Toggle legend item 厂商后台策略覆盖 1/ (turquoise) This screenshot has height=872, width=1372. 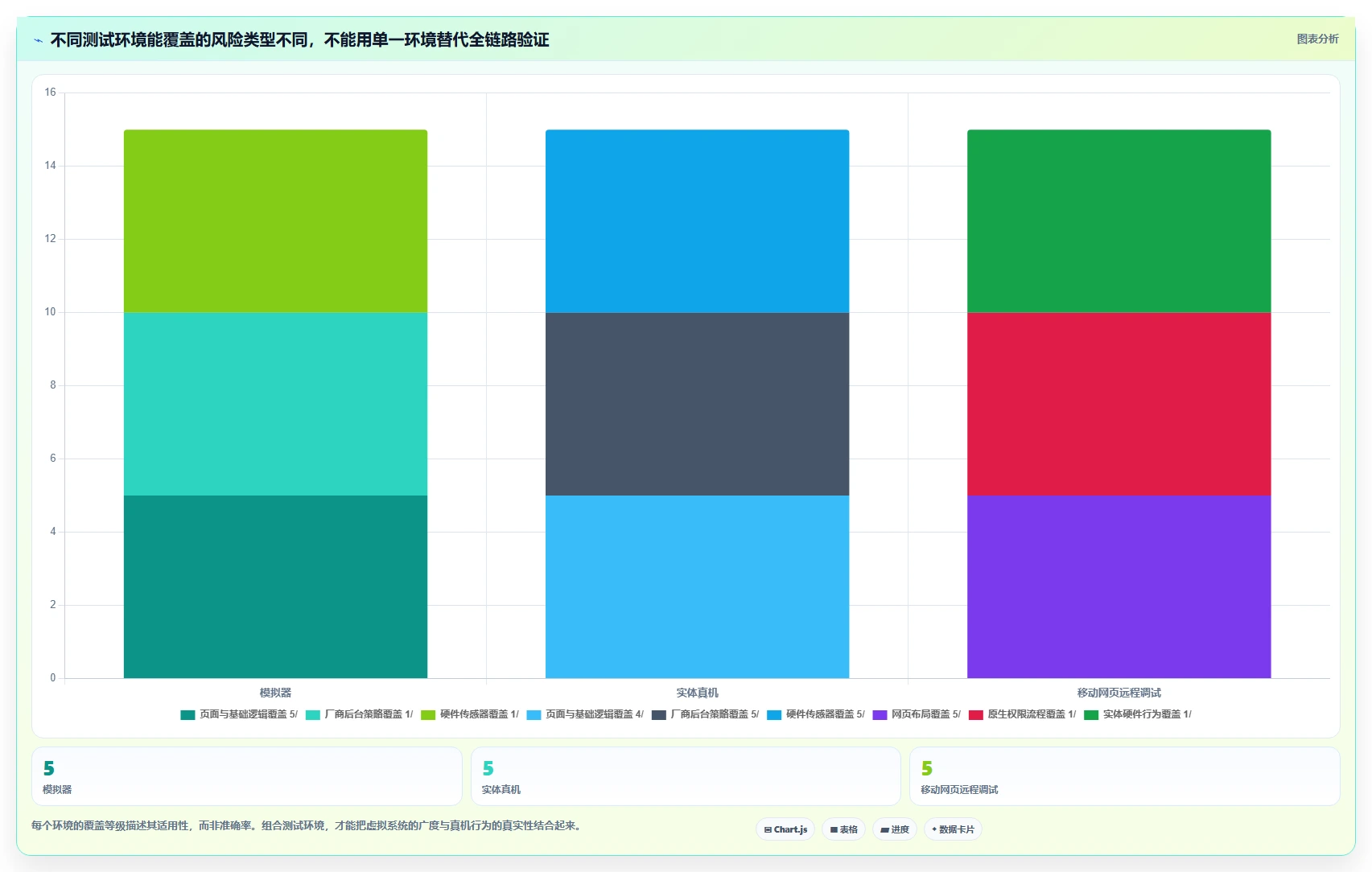tap(360, 714)
